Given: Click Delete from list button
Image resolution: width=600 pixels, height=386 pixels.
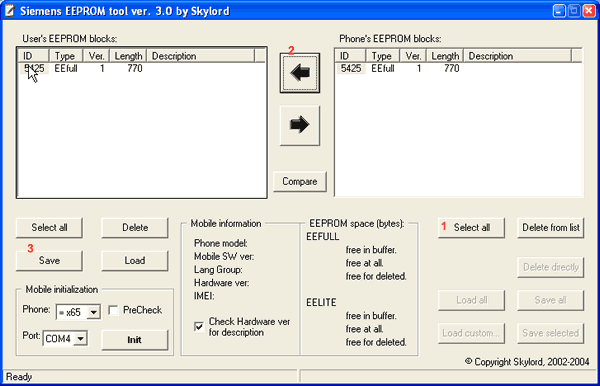Looking at the screenshot, I should (x=551, y=228).
